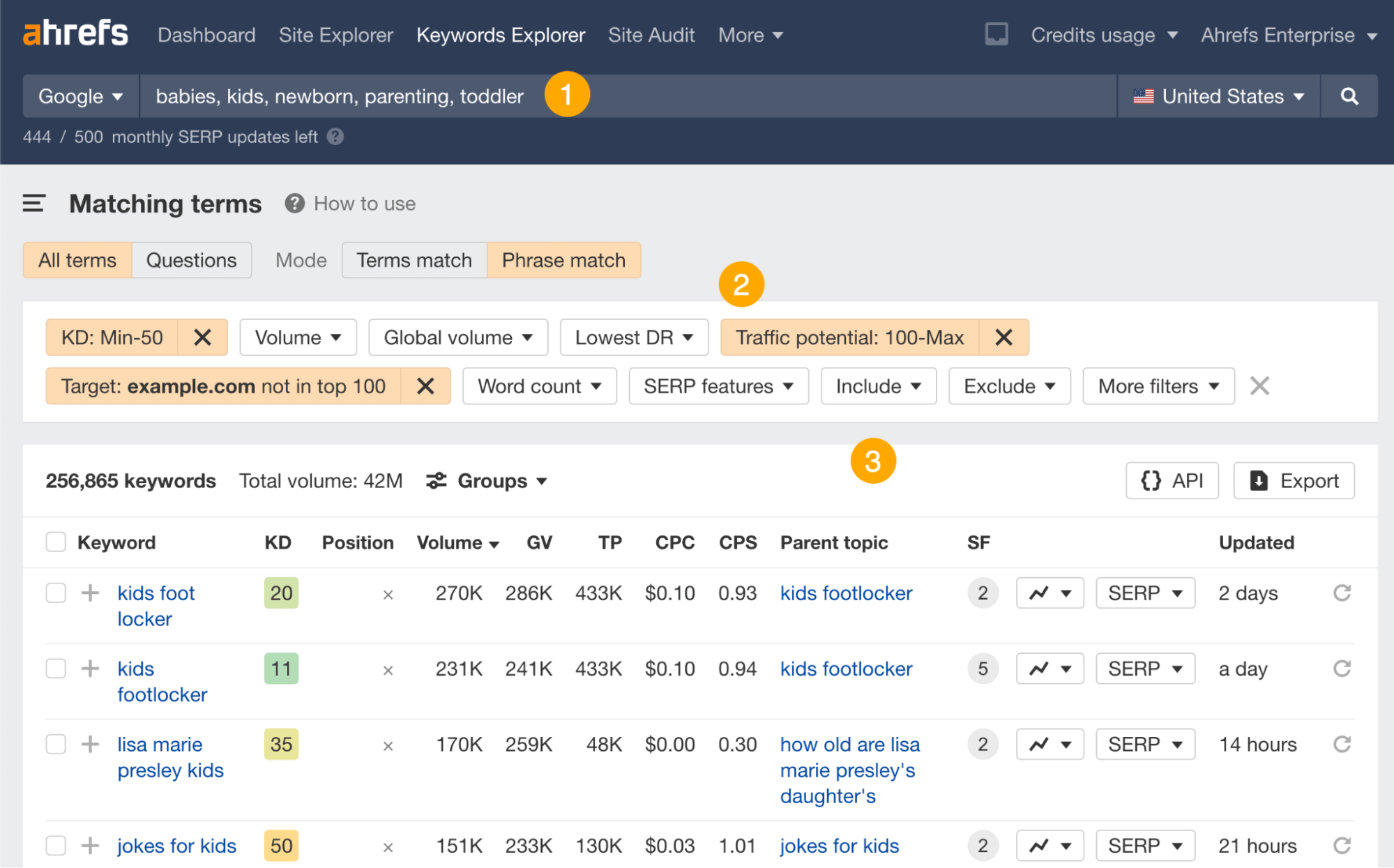Click the search magnifier icon
1394x868 pixels.
(x=1349, y=96)
